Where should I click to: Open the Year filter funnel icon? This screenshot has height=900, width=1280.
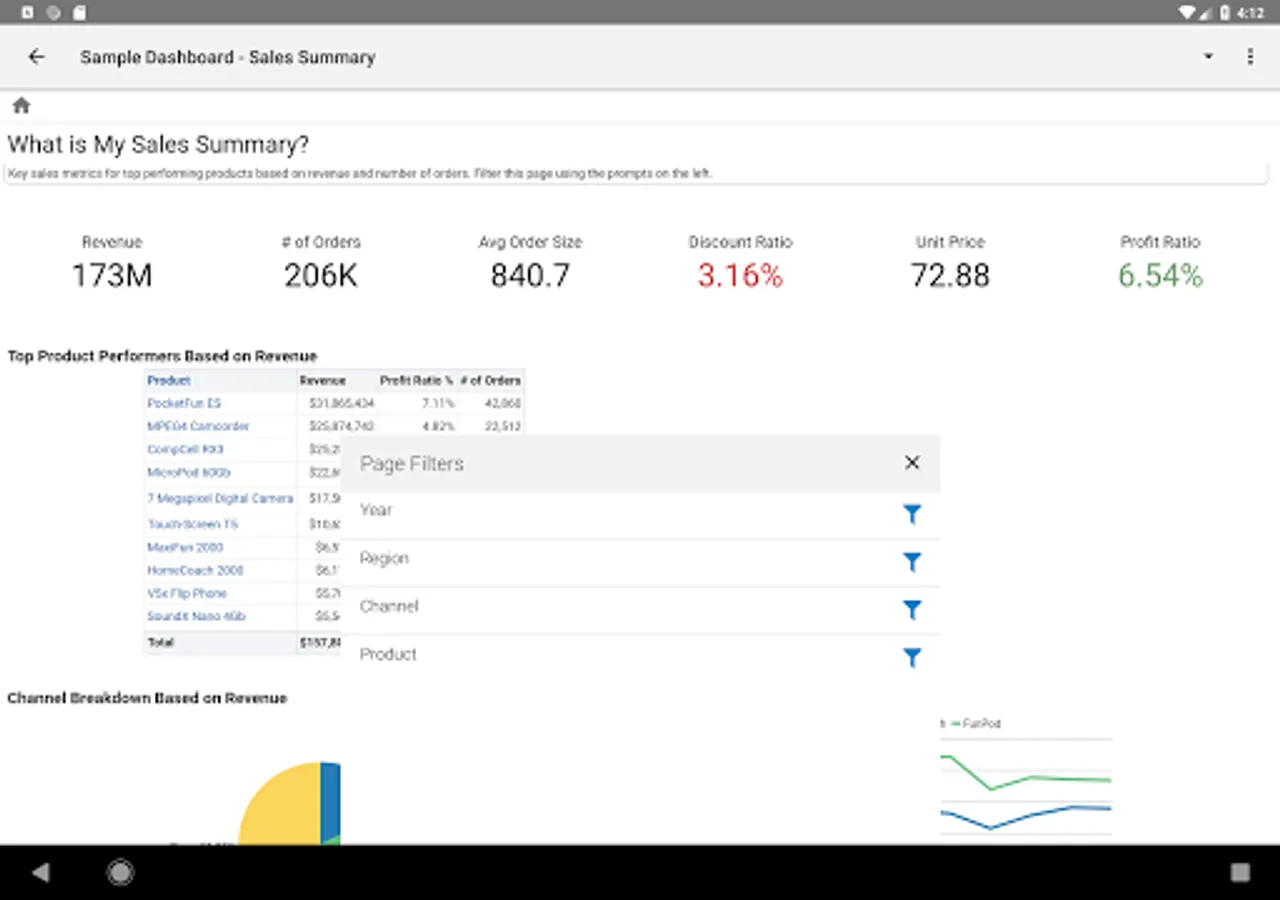tap(911, 514)
